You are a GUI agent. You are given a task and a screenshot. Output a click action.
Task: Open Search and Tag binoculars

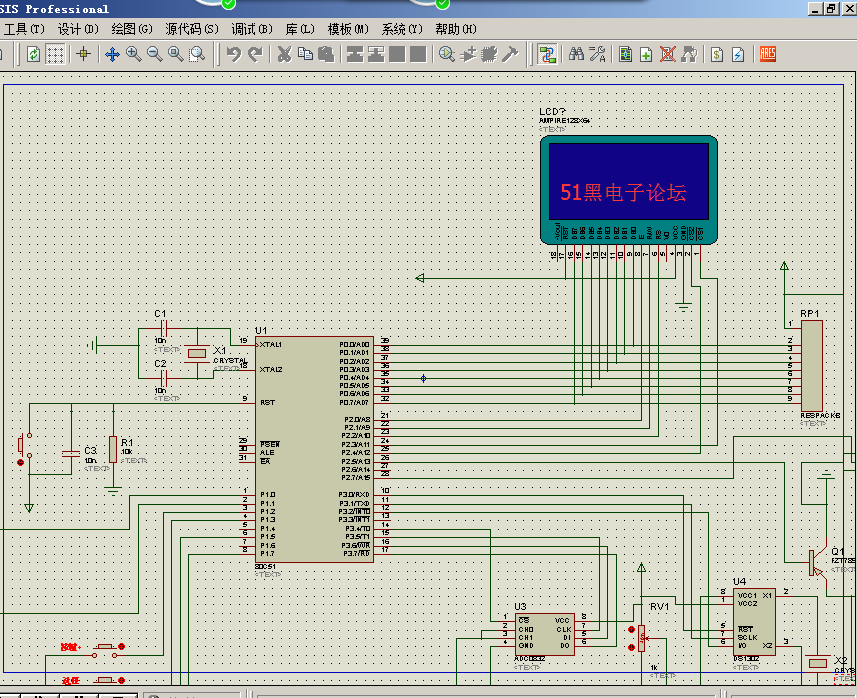tap(576, 54)
